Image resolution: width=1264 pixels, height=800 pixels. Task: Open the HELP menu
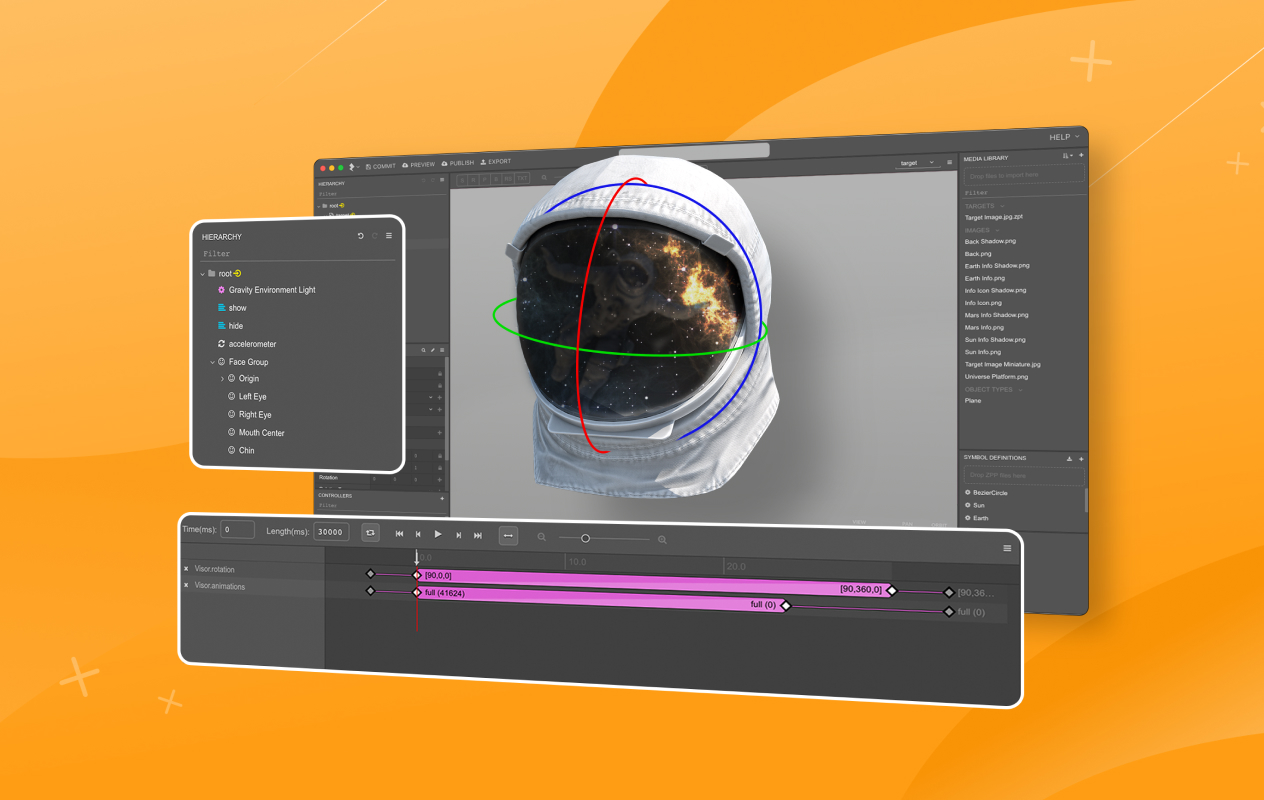(1064, 137)
